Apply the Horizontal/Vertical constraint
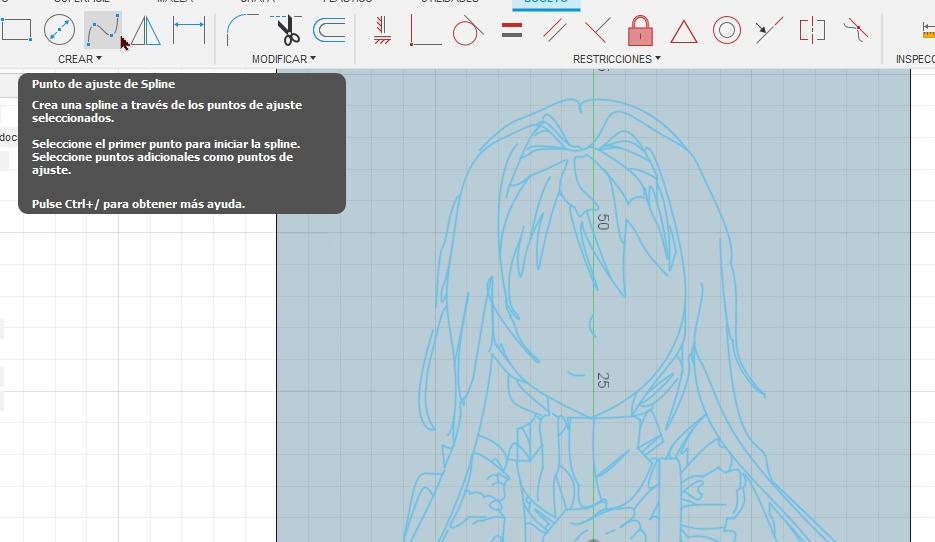 click(x=382, y=30)
